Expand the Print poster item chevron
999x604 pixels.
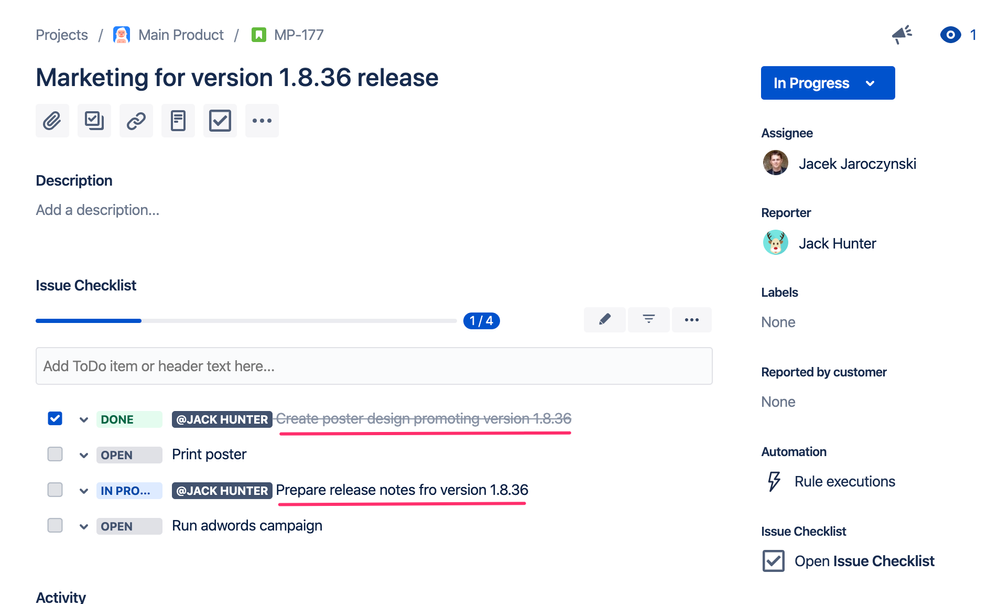83,454
